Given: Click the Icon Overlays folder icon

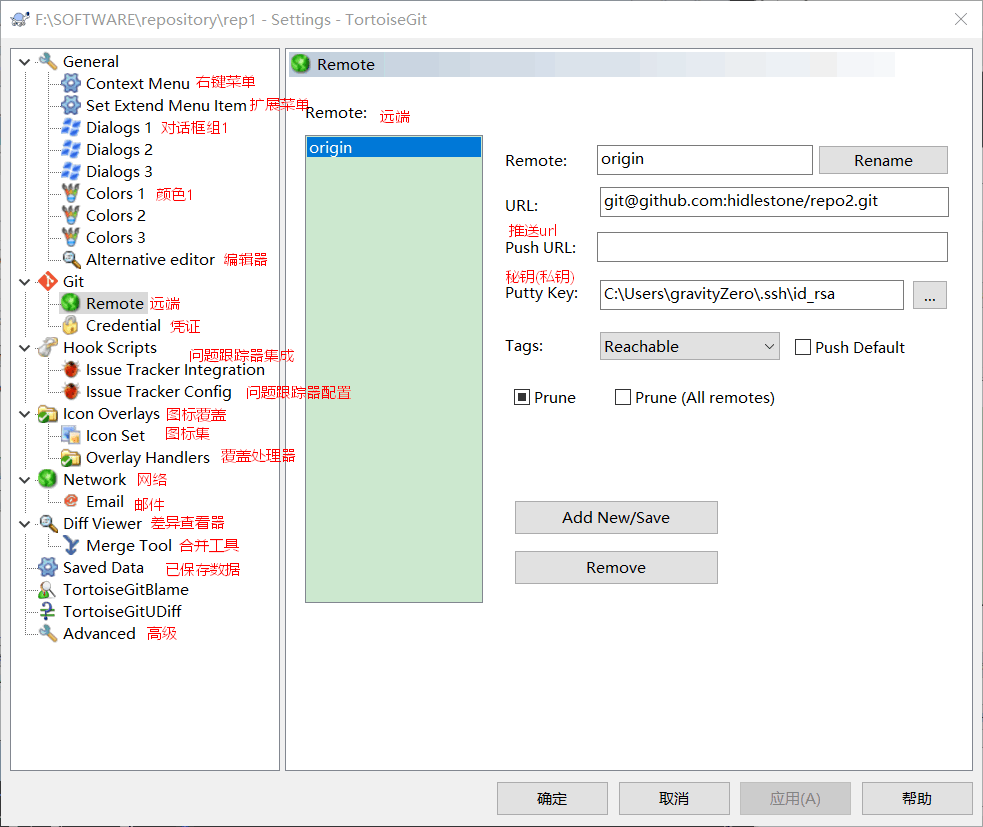Looking at the screenshot, I should [x=48, y=413].
